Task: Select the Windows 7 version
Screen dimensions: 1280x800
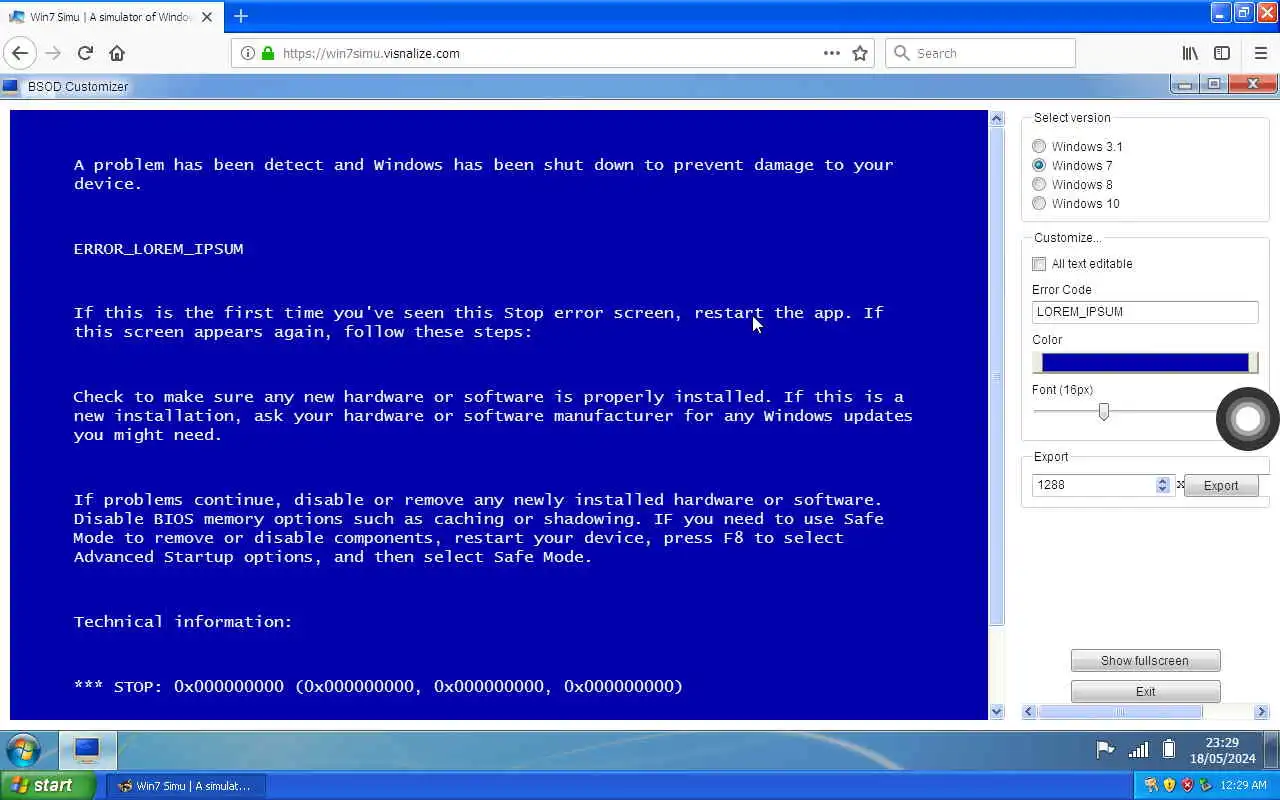Action: (x=1039, y=165)
